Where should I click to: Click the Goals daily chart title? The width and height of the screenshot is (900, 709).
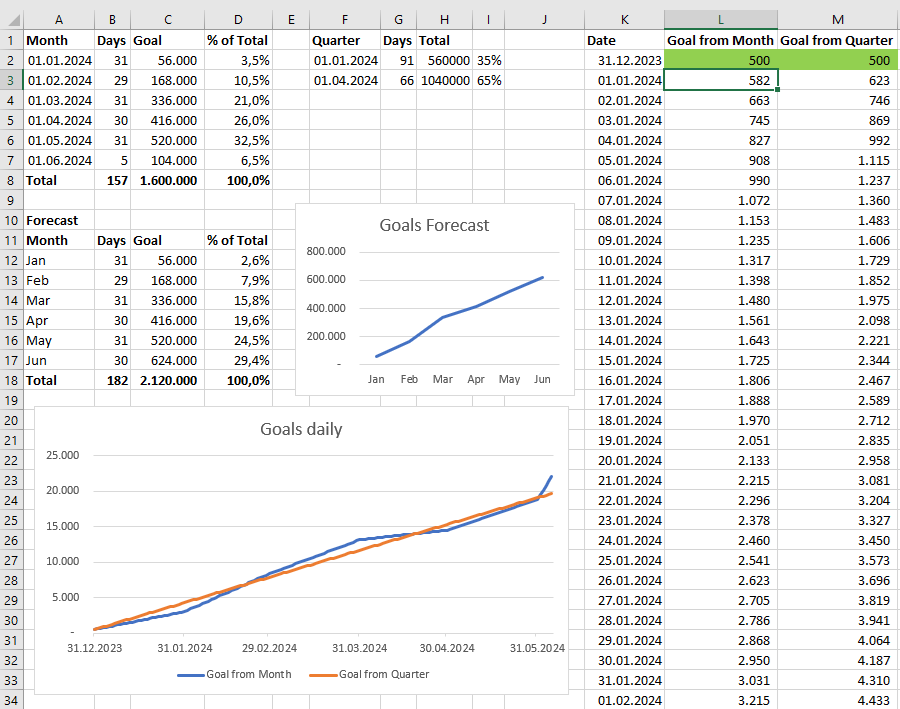coord(301,429)
